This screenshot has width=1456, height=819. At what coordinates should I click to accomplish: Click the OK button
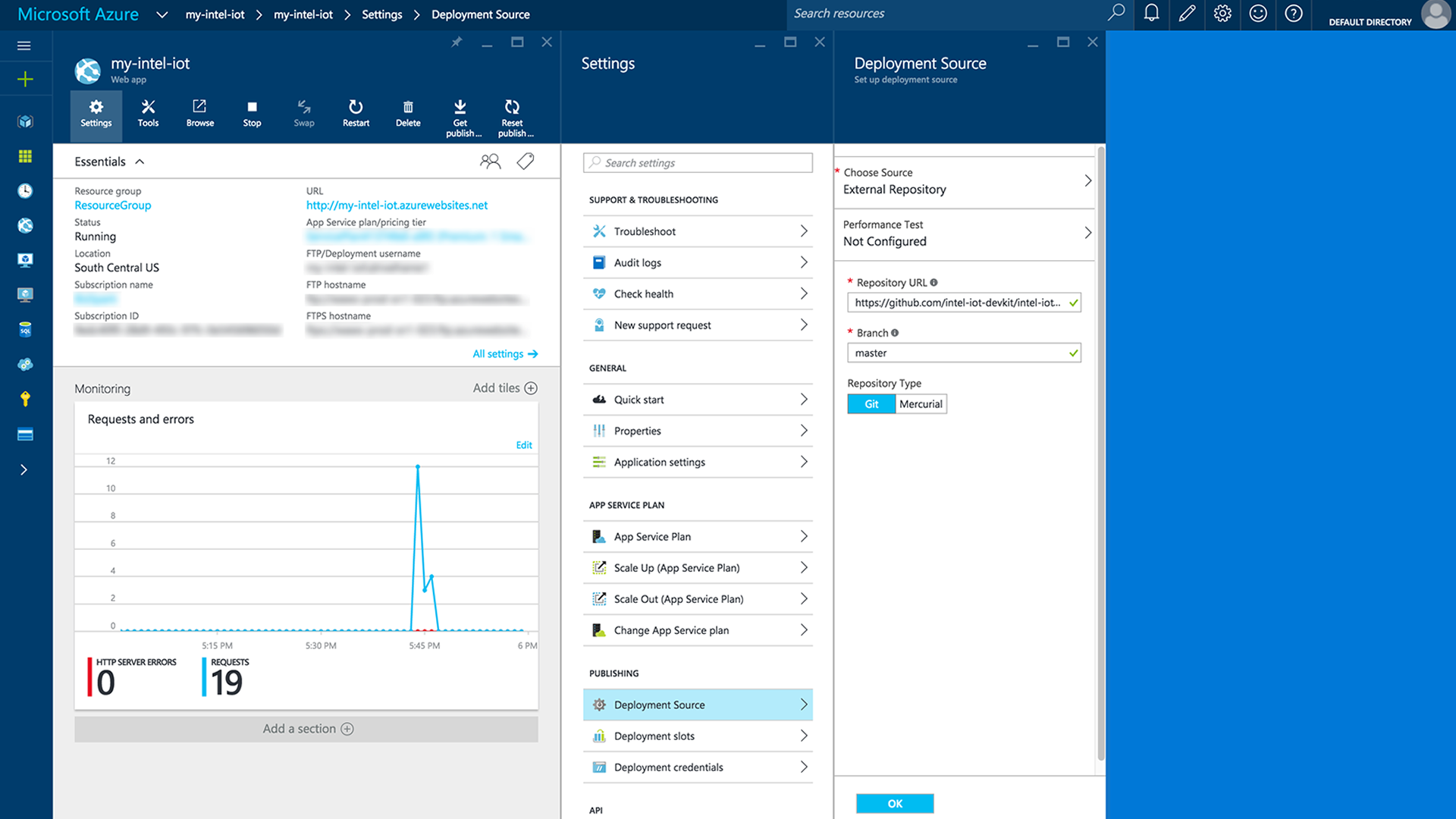tap(895, 804)
